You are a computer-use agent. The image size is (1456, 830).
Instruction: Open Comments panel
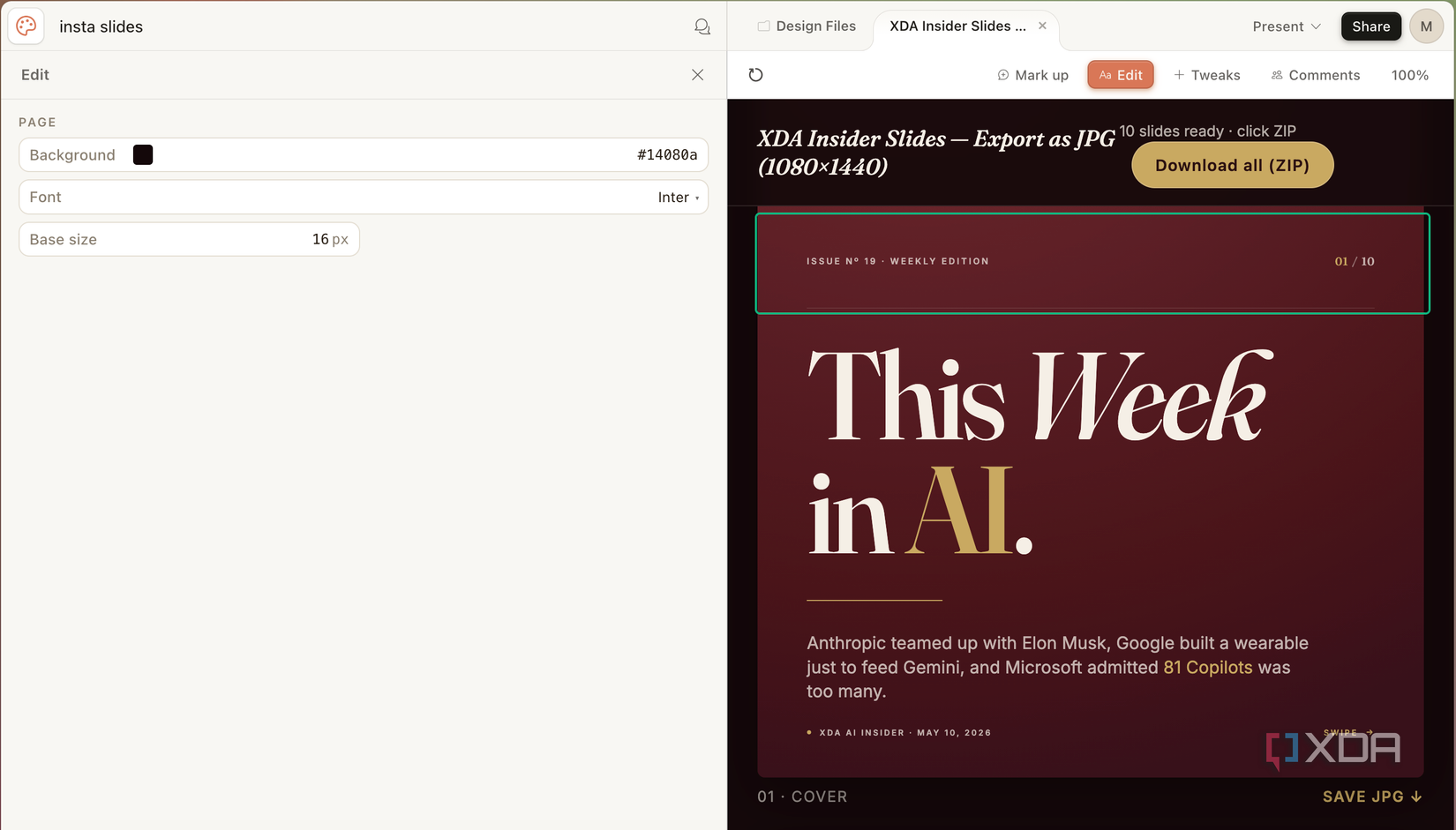point(1316,75)
